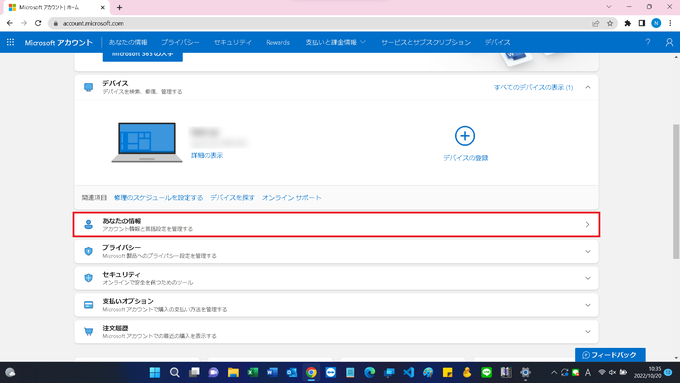This screenshot has width=680, height=383.
Task: Open the Chrome extensions puzzle icon
Action: tap(628, 23)
